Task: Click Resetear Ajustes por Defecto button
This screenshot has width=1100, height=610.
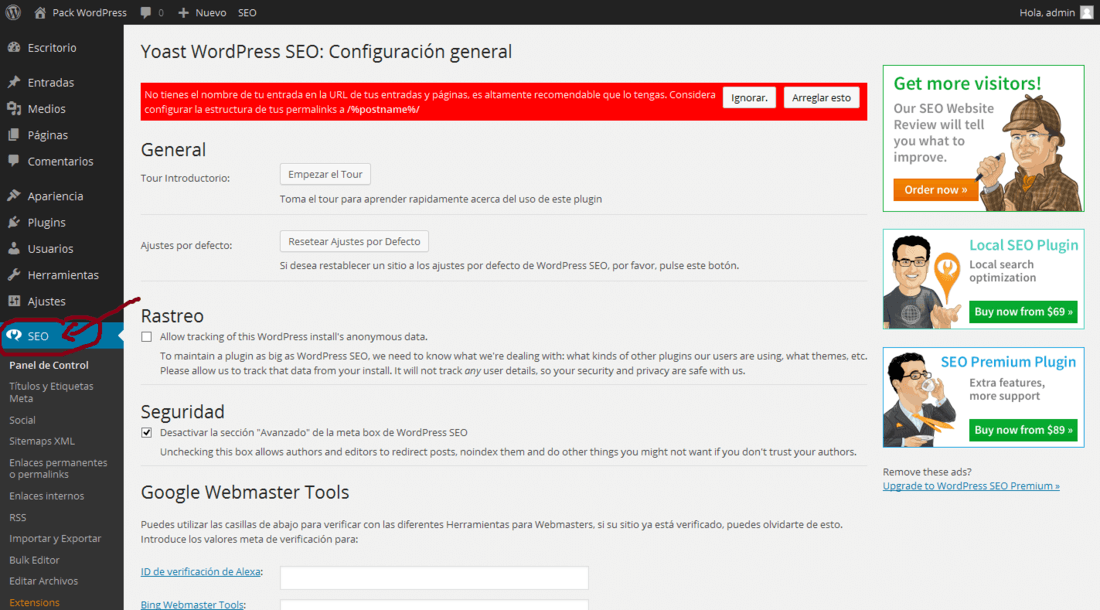Action: pyautogui.click(x=354, y=241)
